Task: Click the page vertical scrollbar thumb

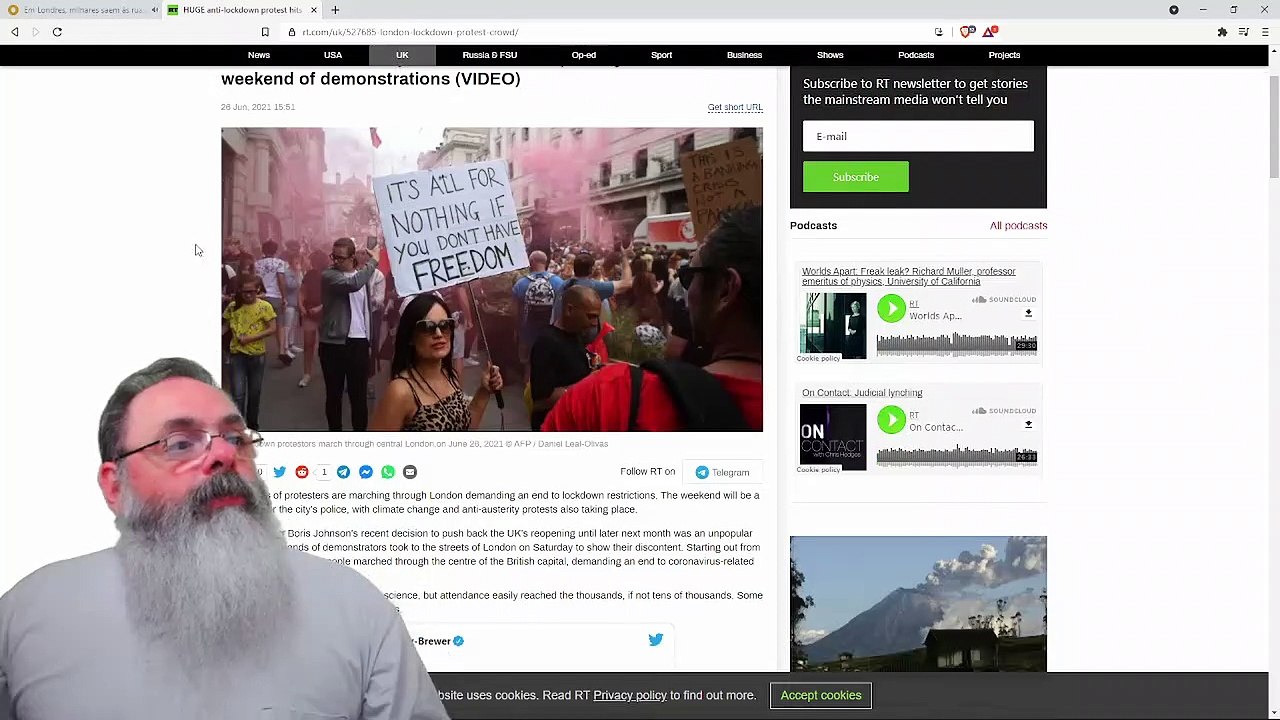Action: (1273, 128)
